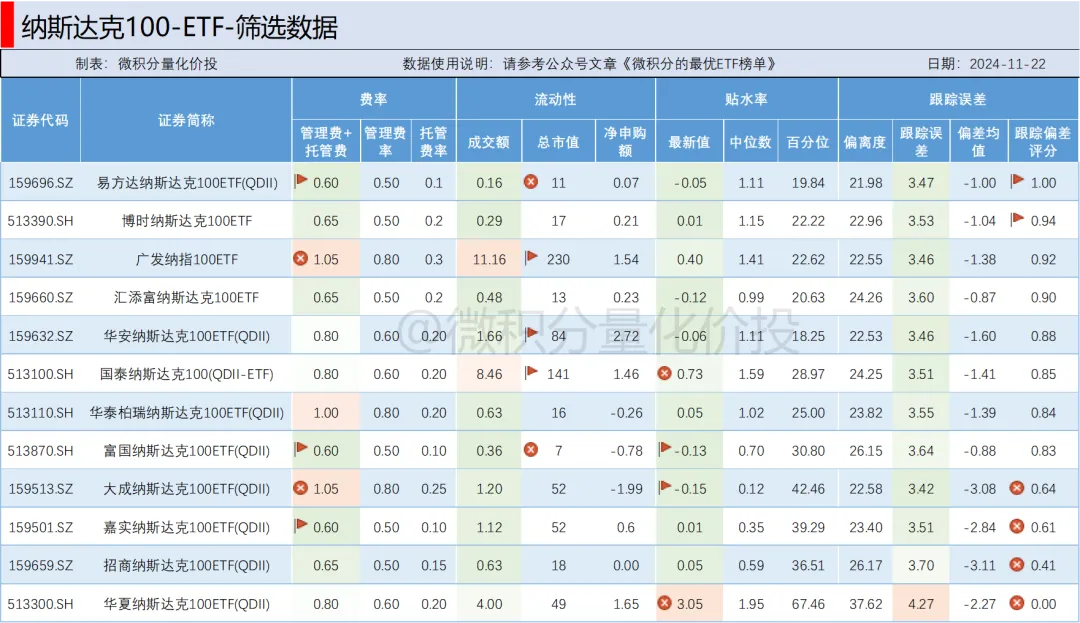Image resolution: width=1080 pixels, height=623 pixels.
Task: Select the 流动性 column group header
Action: (x=555, y=100)
